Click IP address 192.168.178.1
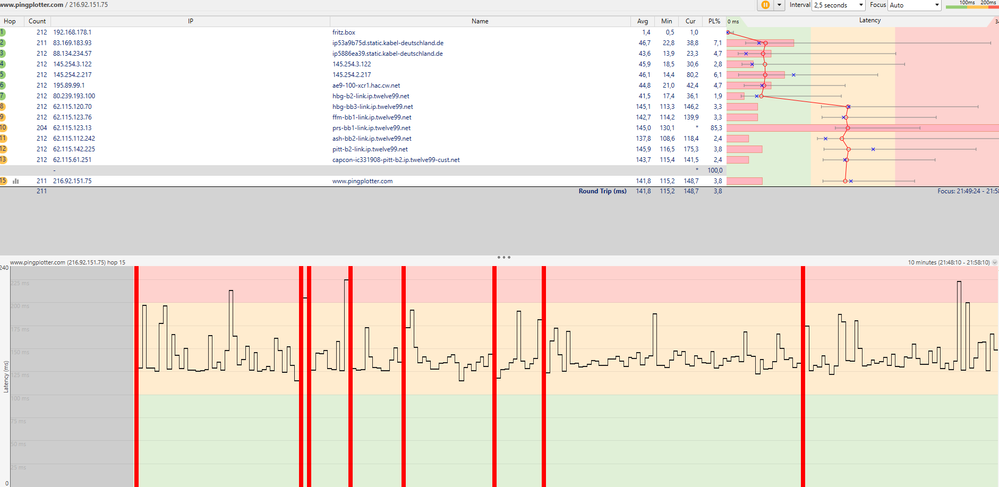This screenshot has width=999, height=487. tap(72, 32)
